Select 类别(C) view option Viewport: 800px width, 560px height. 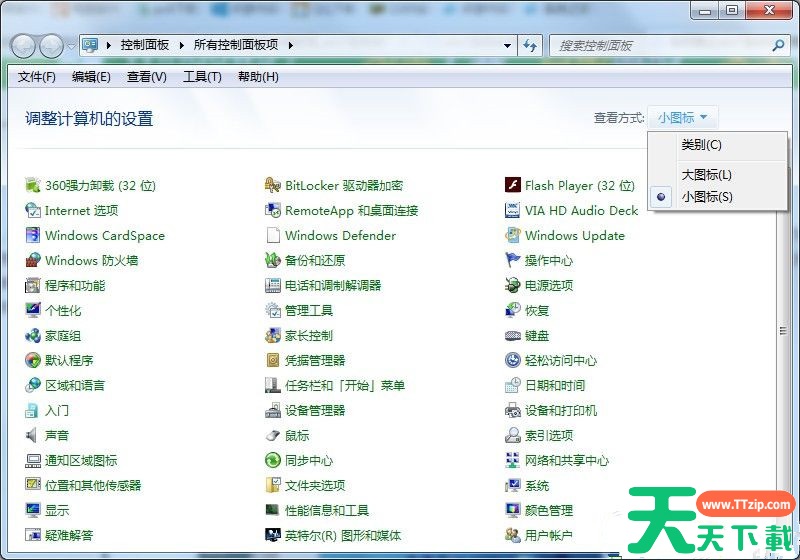[x=701, y=145]
